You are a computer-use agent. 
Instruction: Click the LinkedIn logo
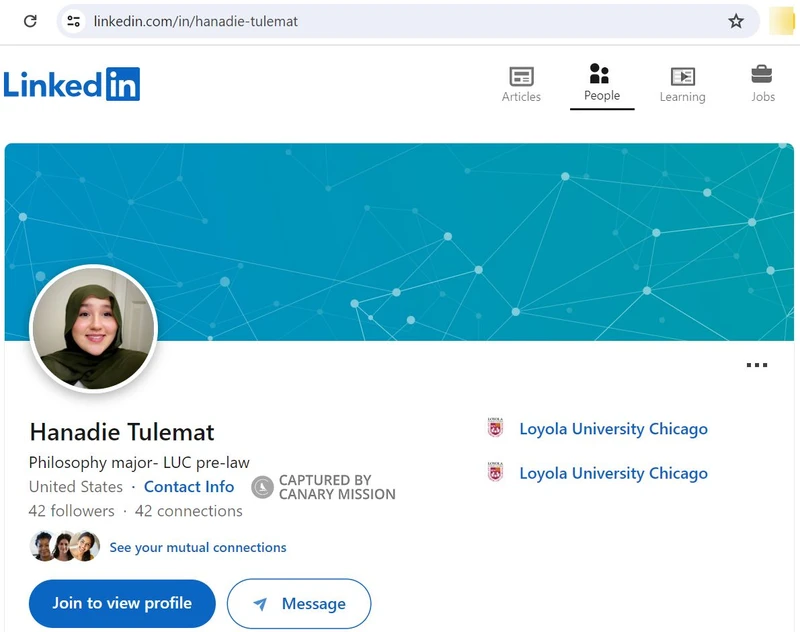click(72, 84)
